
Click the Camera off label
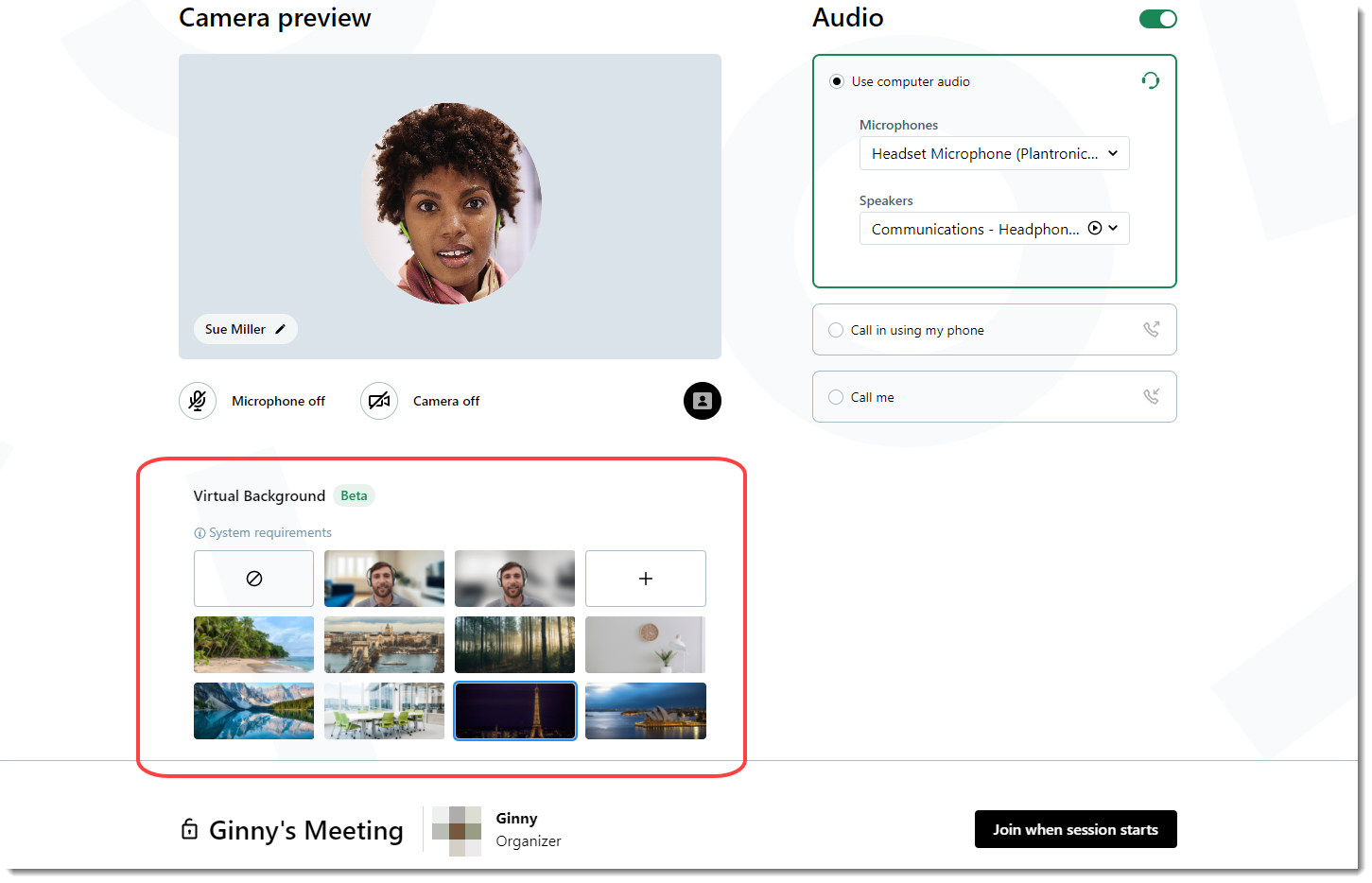pyautogui.click(x=446, y=401)
